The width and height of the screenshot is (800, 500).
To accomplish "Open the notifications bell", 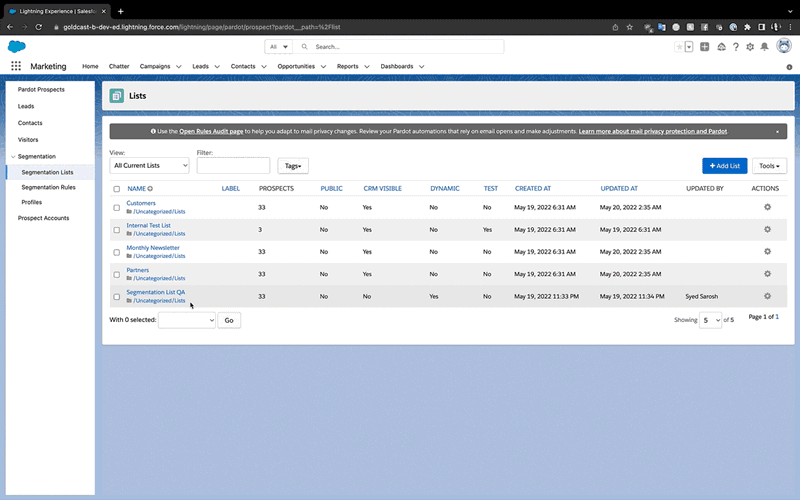I will pos(765,47).
